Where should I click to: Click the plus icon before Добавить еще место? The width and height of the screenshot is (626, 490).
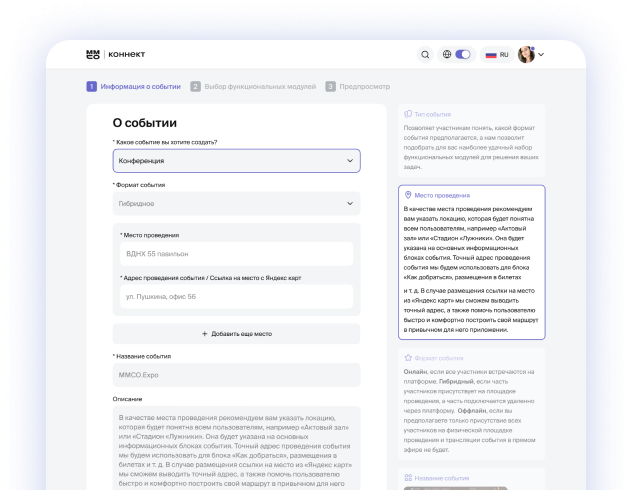[204, 333]
